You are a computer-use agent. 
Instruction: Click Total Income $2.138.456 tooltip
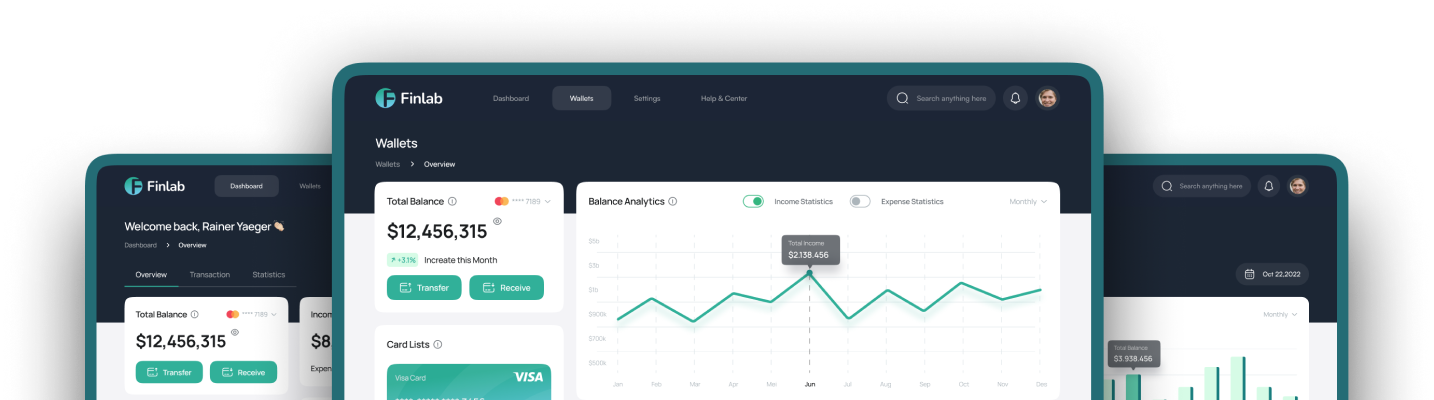[810, 250]
